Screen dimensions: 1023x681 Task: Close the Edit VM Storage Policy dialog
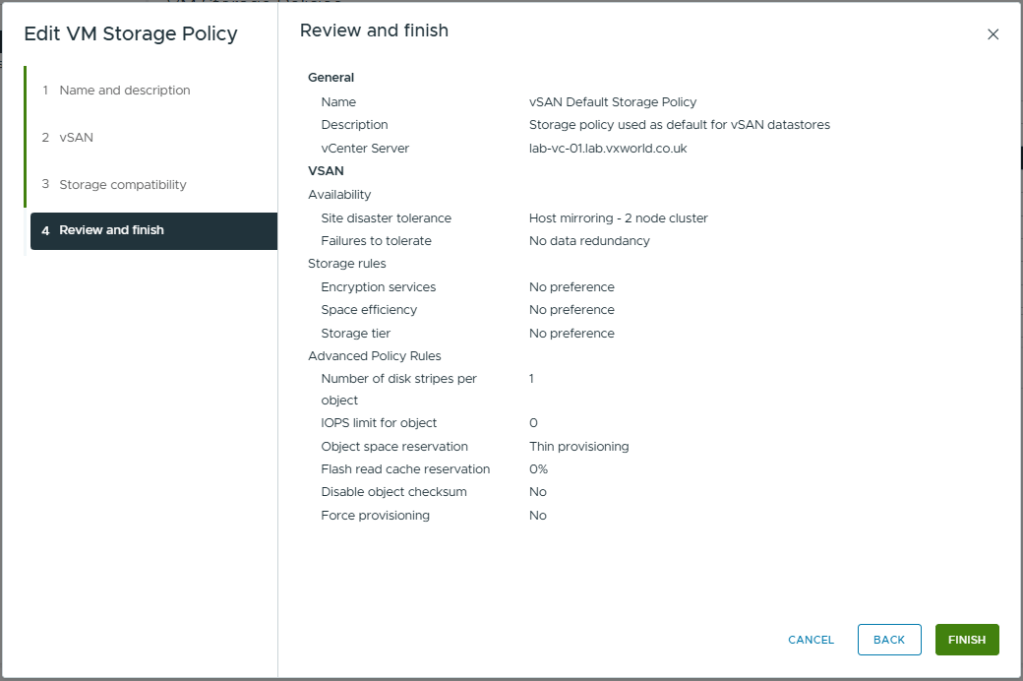[x=993, y=34]
